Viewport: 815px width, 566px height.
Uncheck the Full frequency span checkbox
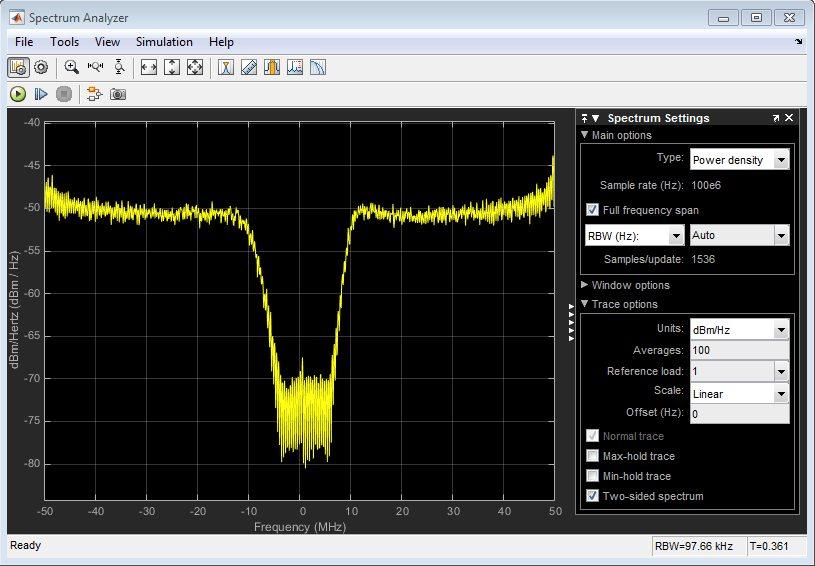coord(593,210)
